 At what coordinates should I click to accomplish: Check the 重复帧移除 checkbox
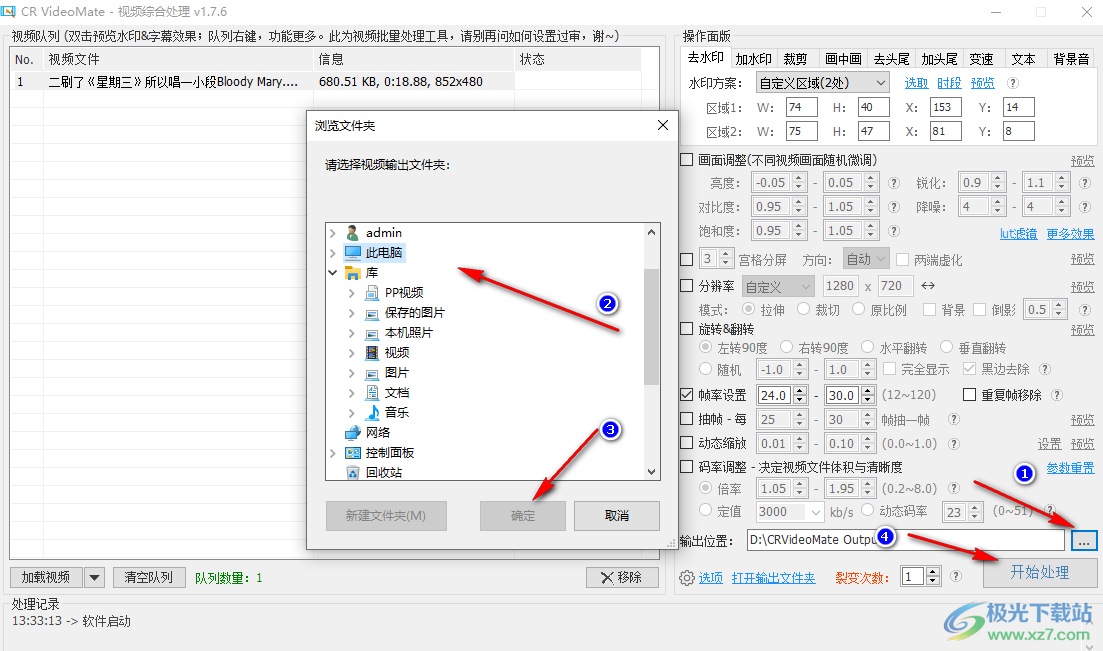969,395
